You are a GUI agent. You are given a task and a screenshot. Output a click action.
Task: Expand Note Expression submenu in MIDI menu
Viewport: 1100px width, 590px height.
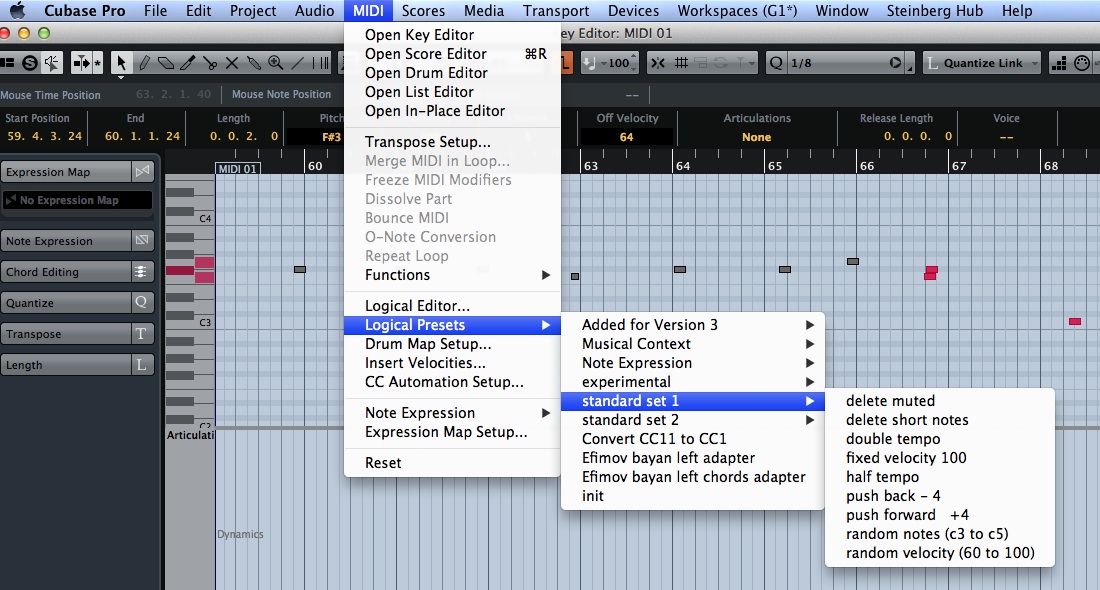coord(452,413)
